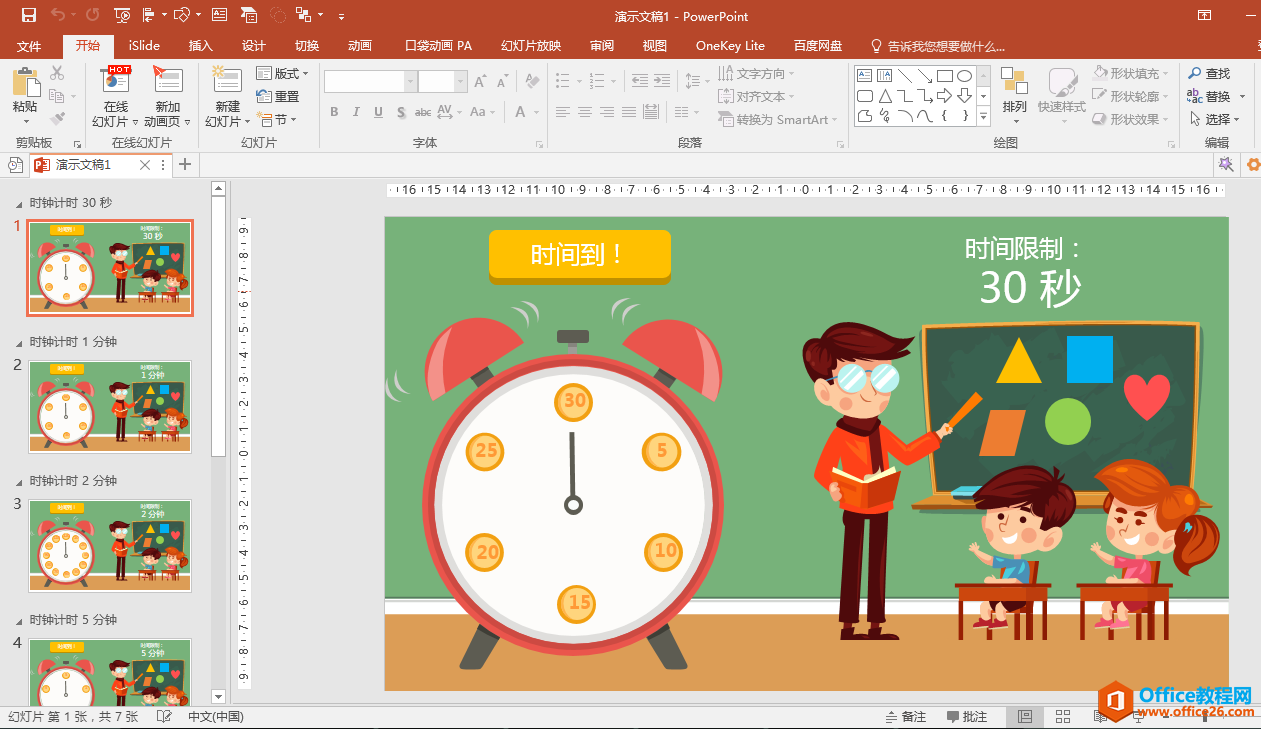Viewport: 1261px width, 729px height.
Task: Click the yellow '时间到！' button on slide
Action: [579, 254]
